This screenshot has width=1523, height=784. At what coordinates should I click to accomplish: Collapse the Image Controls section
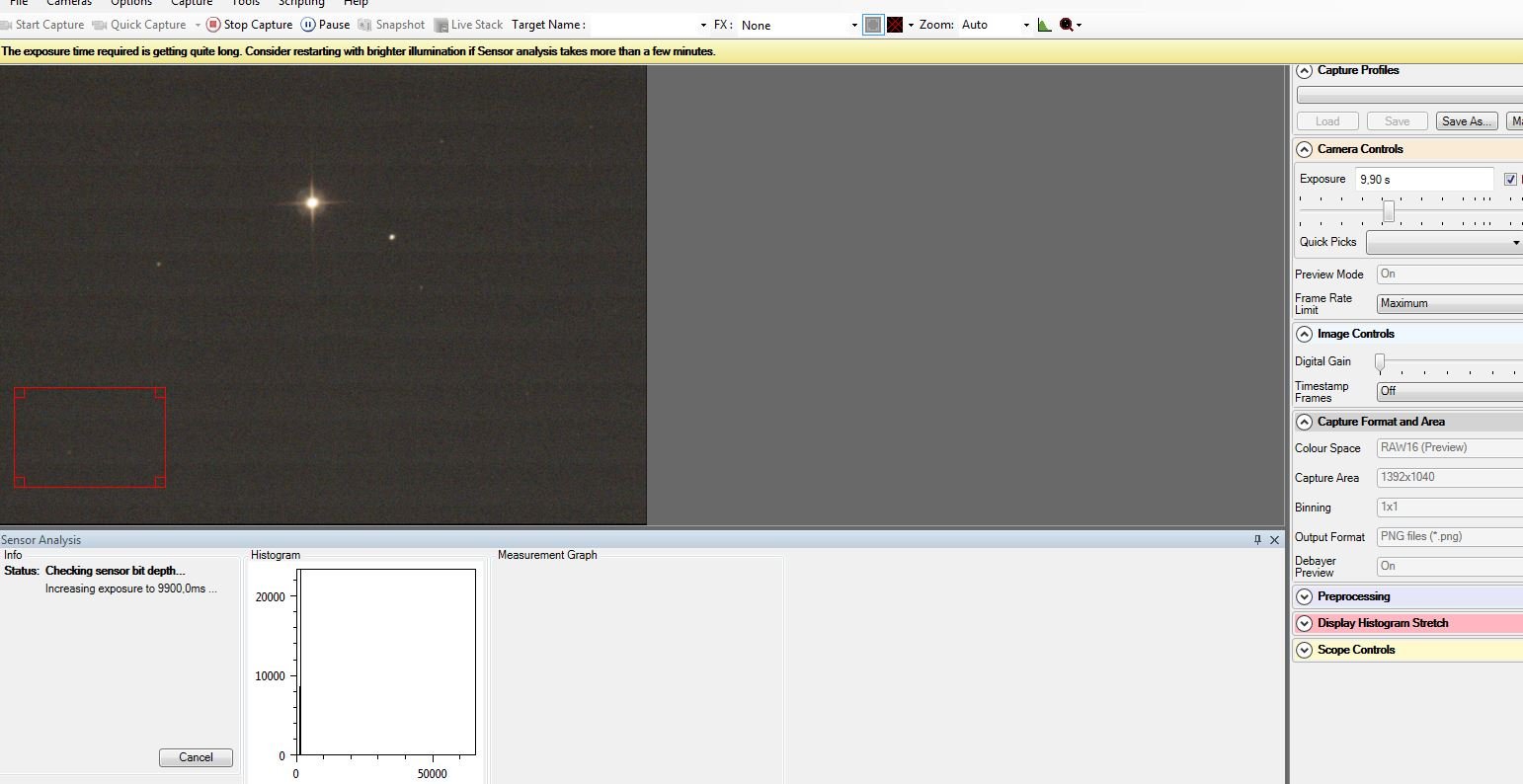[1304, 334]
